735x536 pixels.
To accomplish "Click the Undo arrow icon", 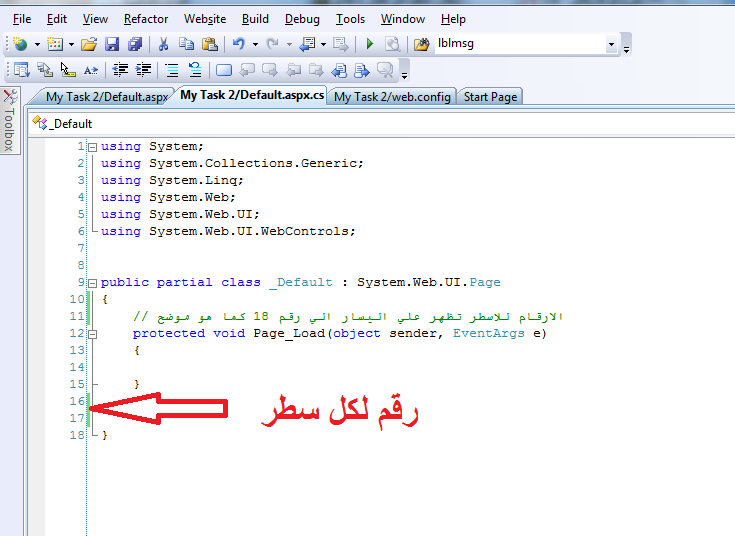I will pos(239,44).
